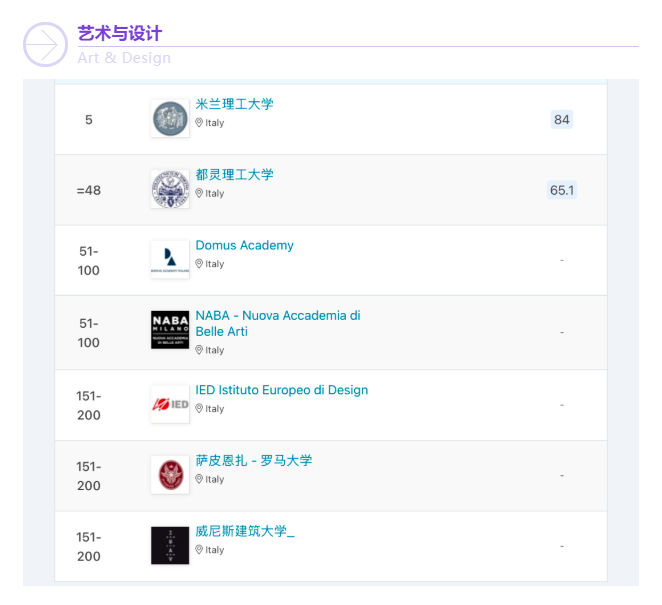Viewport: 662px width, 605px height.
Task: Open the 米兰理工大学 university link
Action: click(x=234, y=104)
